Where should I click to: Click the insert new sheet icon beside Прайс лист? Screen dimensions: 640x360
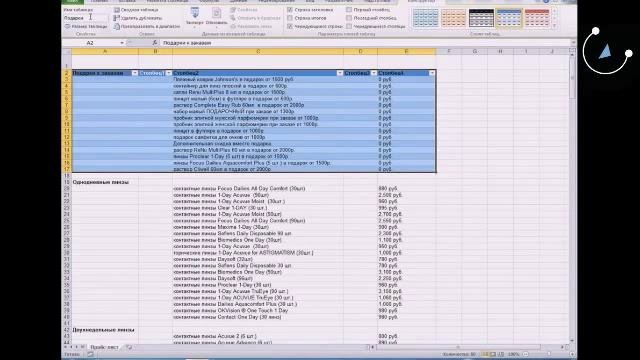(129, 347)
